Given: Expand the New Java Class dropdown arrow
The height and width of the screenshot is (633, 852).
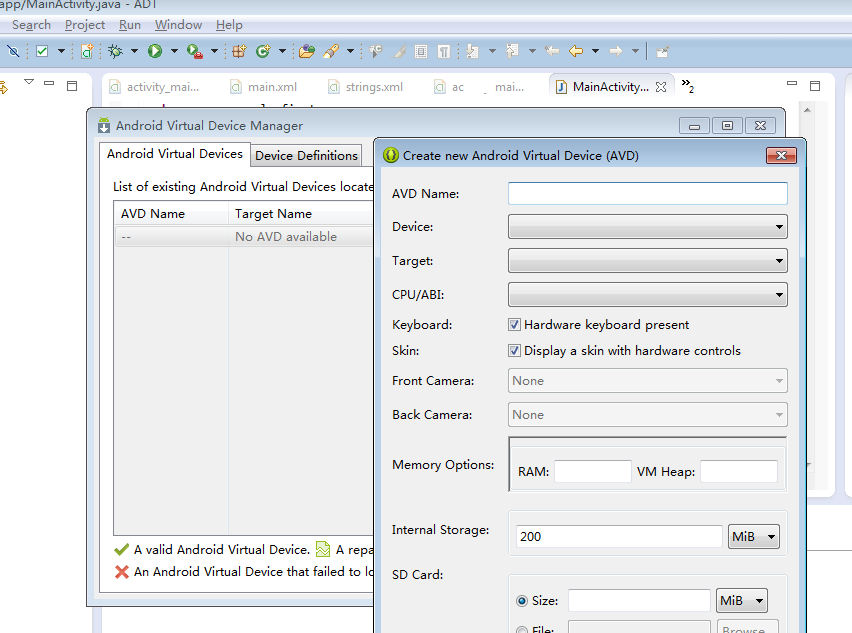Looking at the screenshot, I should pos(282,51).
